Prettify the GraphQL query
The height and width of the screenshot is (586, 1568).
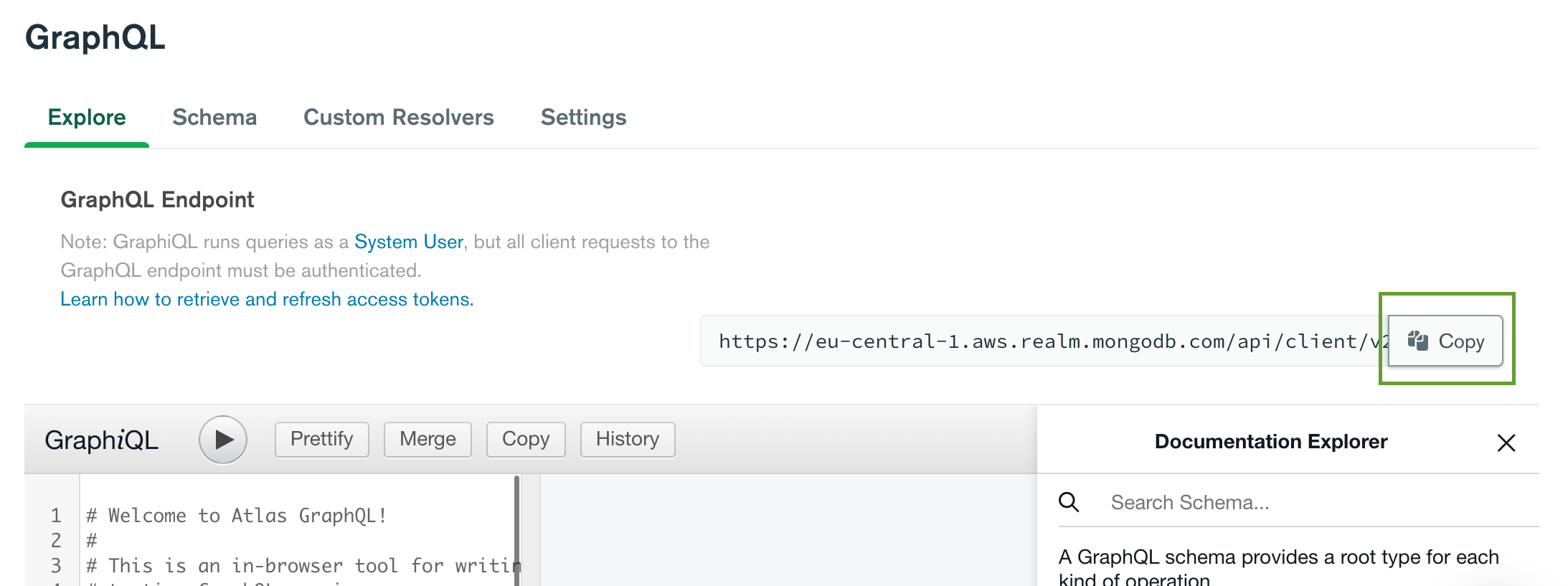(321, 439)
